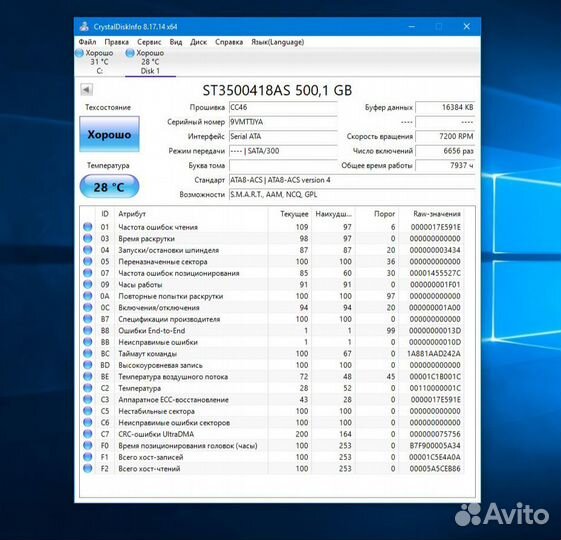Screen dimensions: 561x540
Task: Click the status icon for attribute C6
Action: [x=88, y=422]
